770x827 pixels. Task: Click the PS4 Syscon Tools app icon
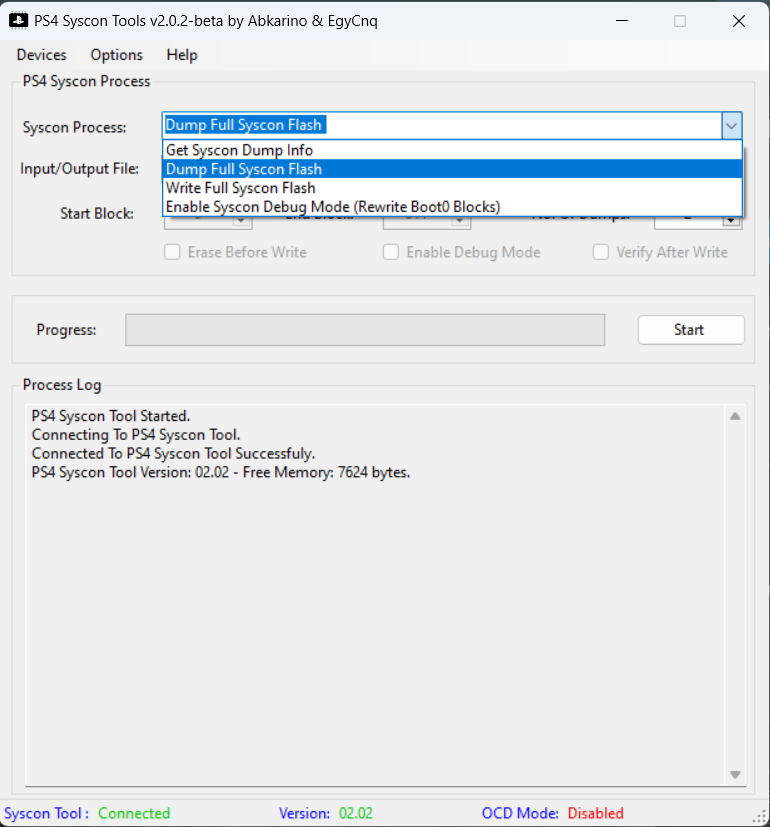(19, 21)
